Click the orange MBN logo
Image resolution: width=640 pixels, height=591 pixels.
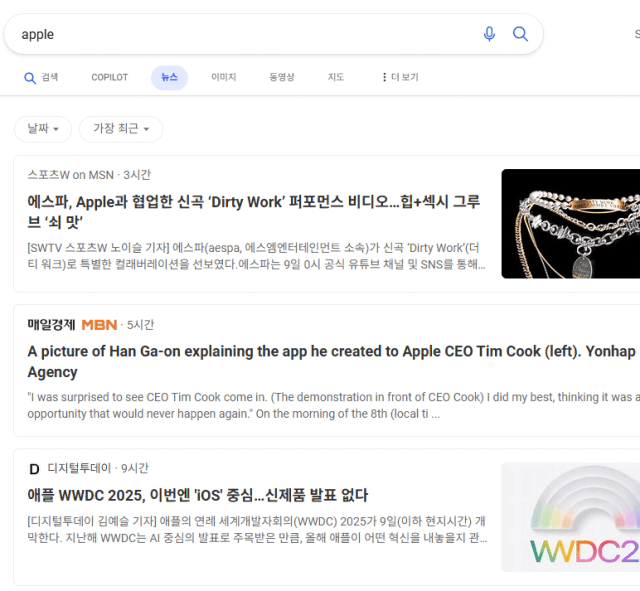(99, 325)
